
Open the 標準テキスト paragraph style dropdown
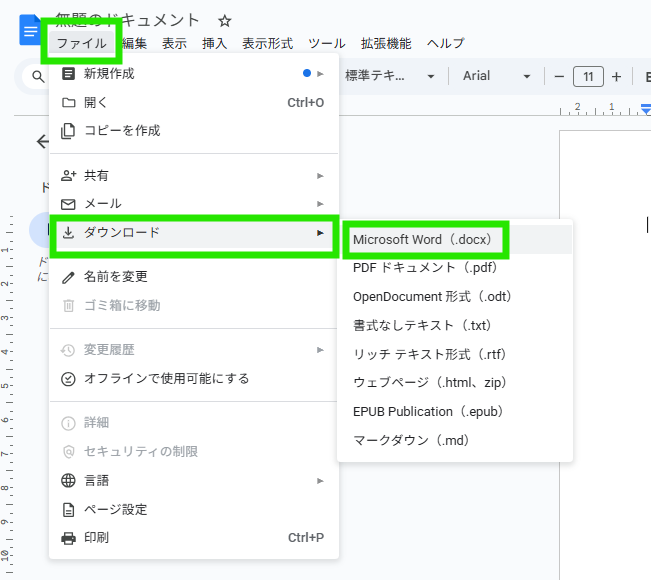pos(390,76)
